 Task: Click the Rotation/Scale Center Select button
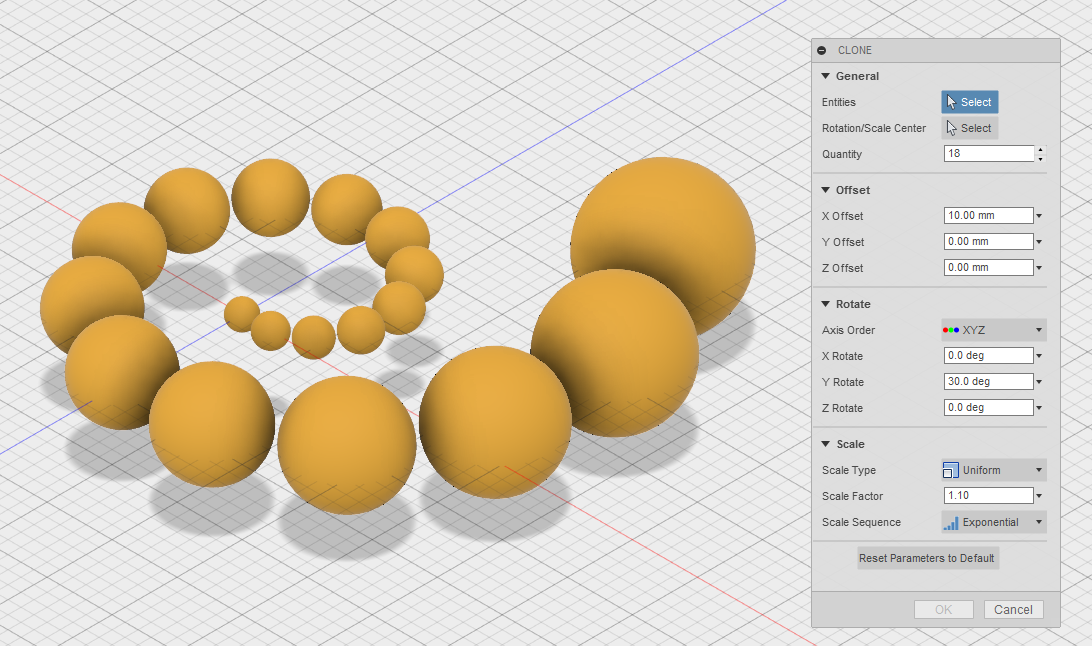coord(969,128)
